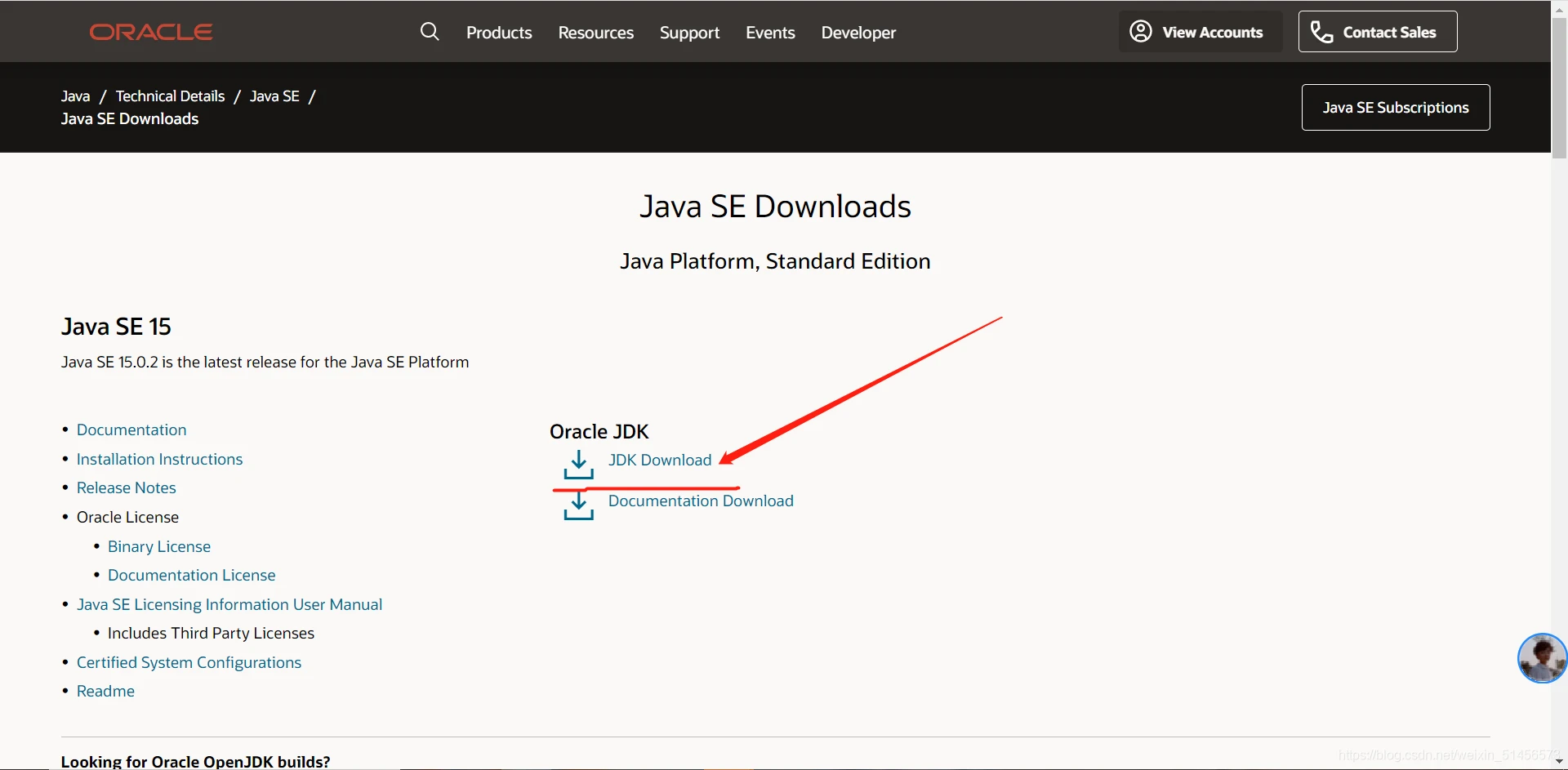The width and height of the screenshot is (1568, 770).
Task: Open Certified System Configurations link
Action: pyautogui.click(x=189, y=662)
